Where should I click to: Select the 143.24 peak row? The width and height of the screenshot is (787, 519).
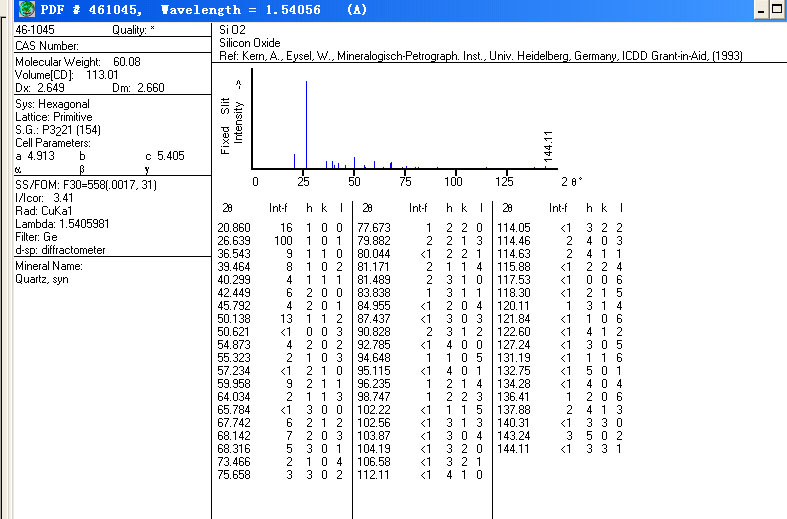[x=561, y=436]
